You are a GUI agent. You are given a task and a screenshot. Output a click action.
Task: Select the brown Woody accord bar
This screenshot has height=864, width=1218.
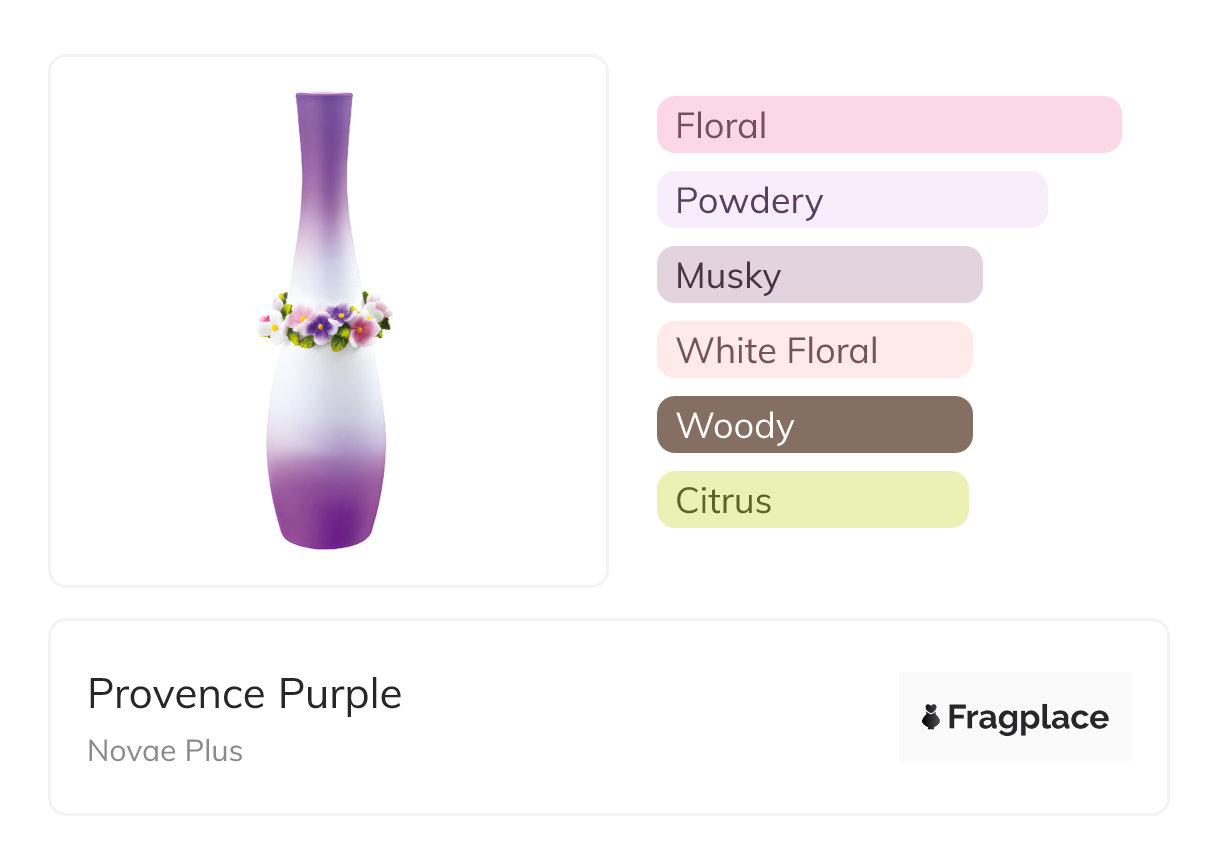[814, 425]
